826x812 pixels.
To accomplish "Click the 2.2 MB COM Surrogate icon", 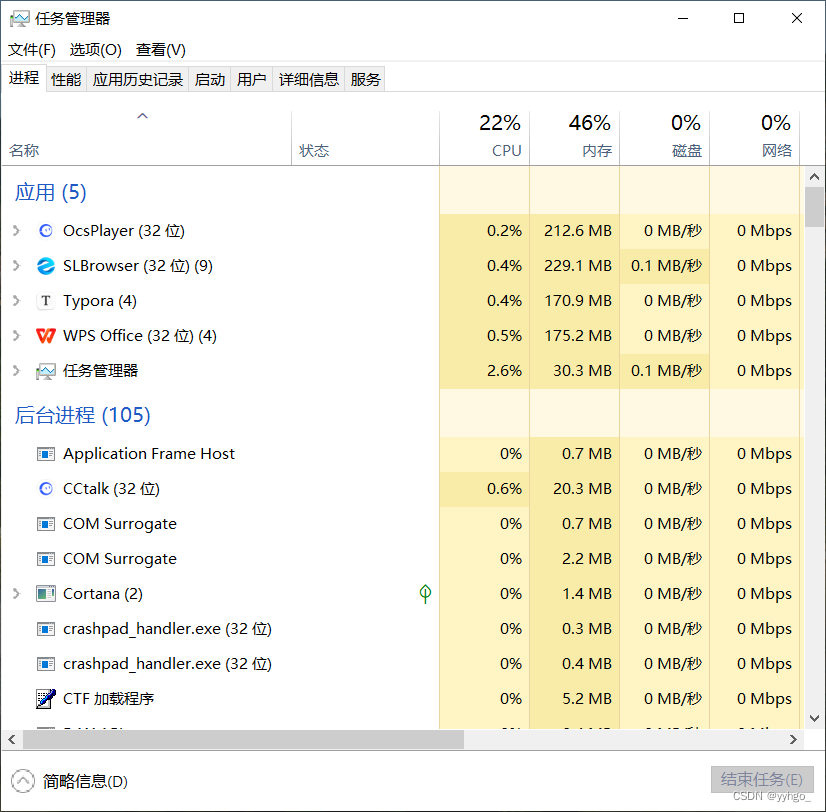I will (x=46, y=559).
